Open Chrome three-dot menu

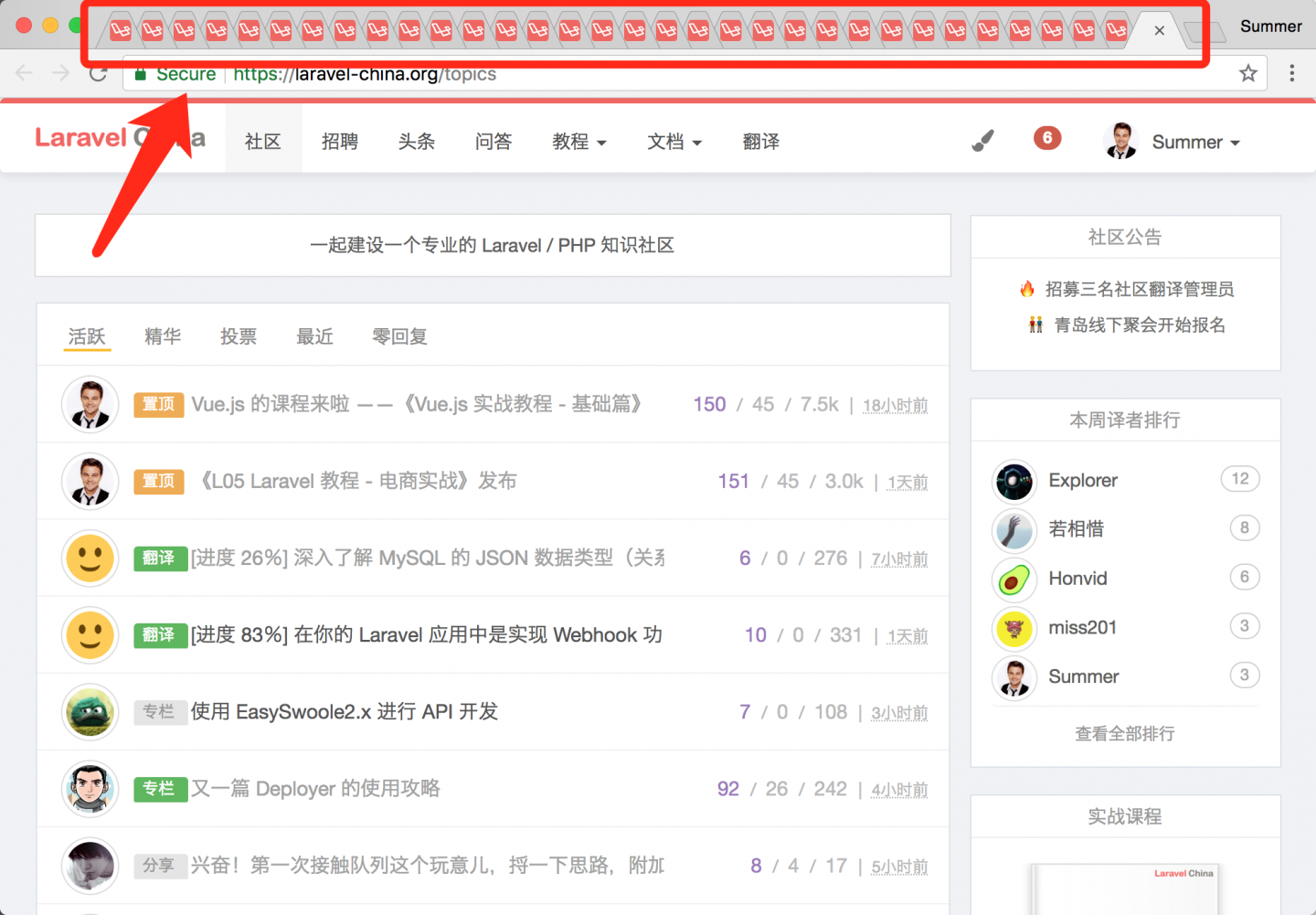pyautogui.click(x=1291, y=73)
